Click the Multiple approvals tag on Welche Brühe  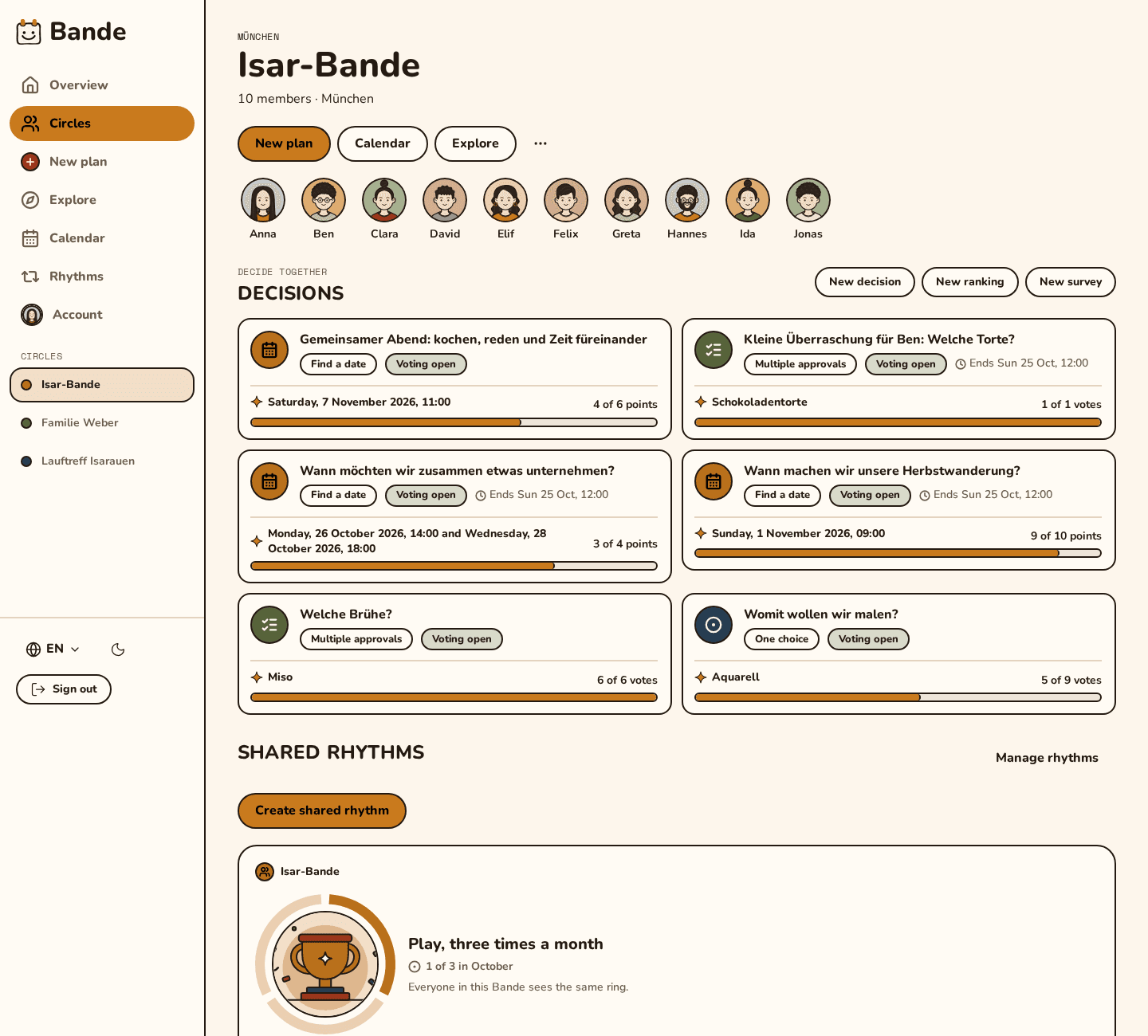pyautogui.click(x=356, y=639)
